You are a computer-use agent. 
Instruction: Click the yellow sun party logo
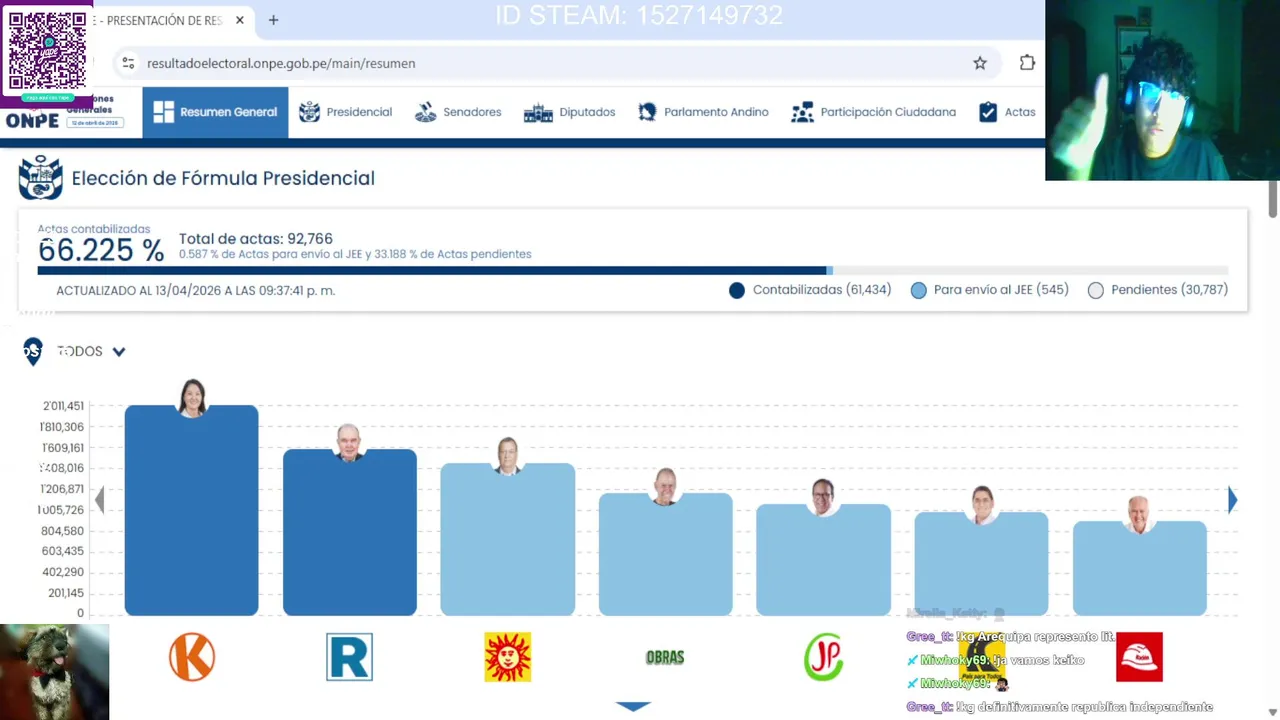pos(507,657)
